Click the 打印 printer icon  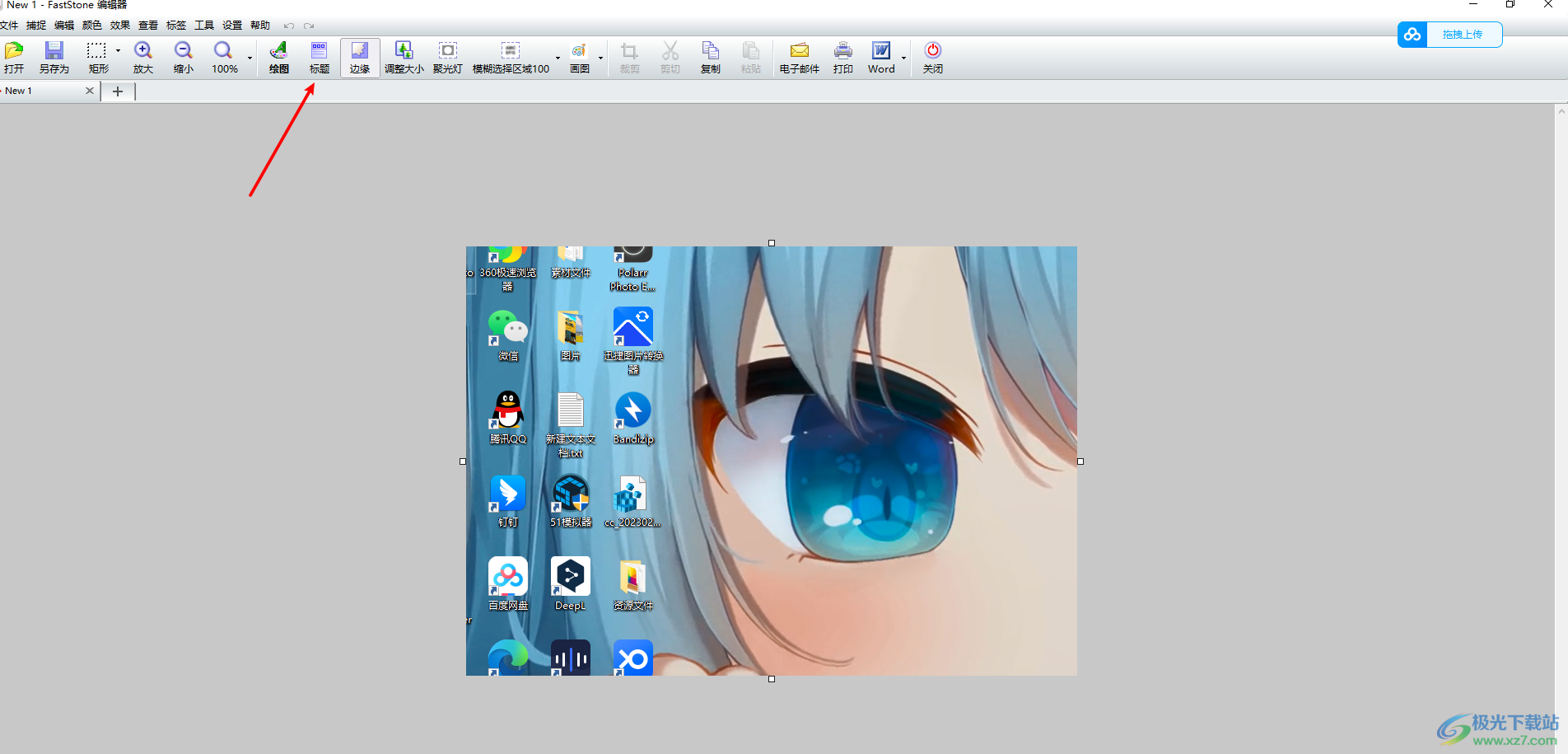pos(843,51)
